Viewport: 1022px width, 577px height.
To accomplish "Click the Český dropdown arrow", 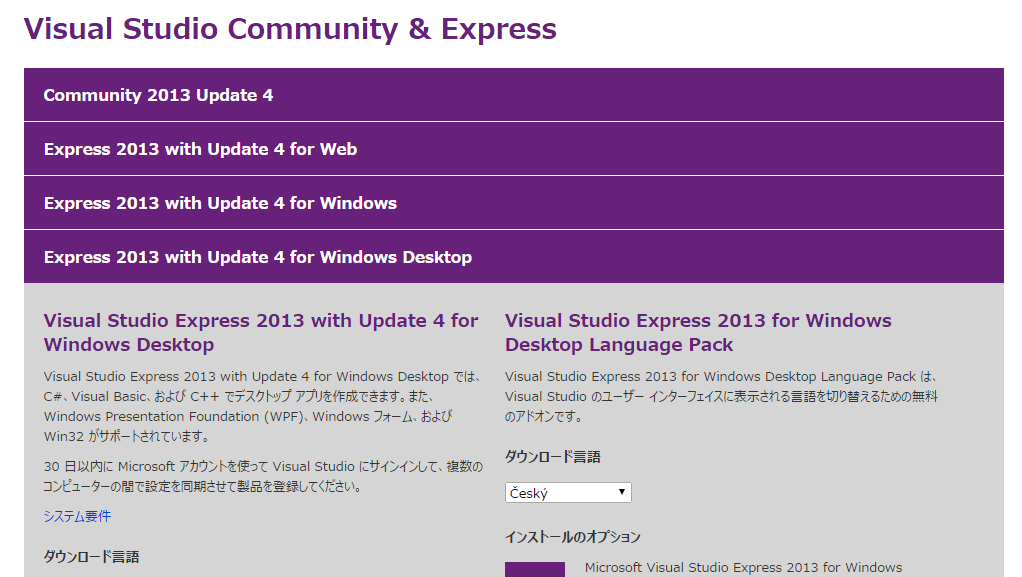I will [621, 492].
